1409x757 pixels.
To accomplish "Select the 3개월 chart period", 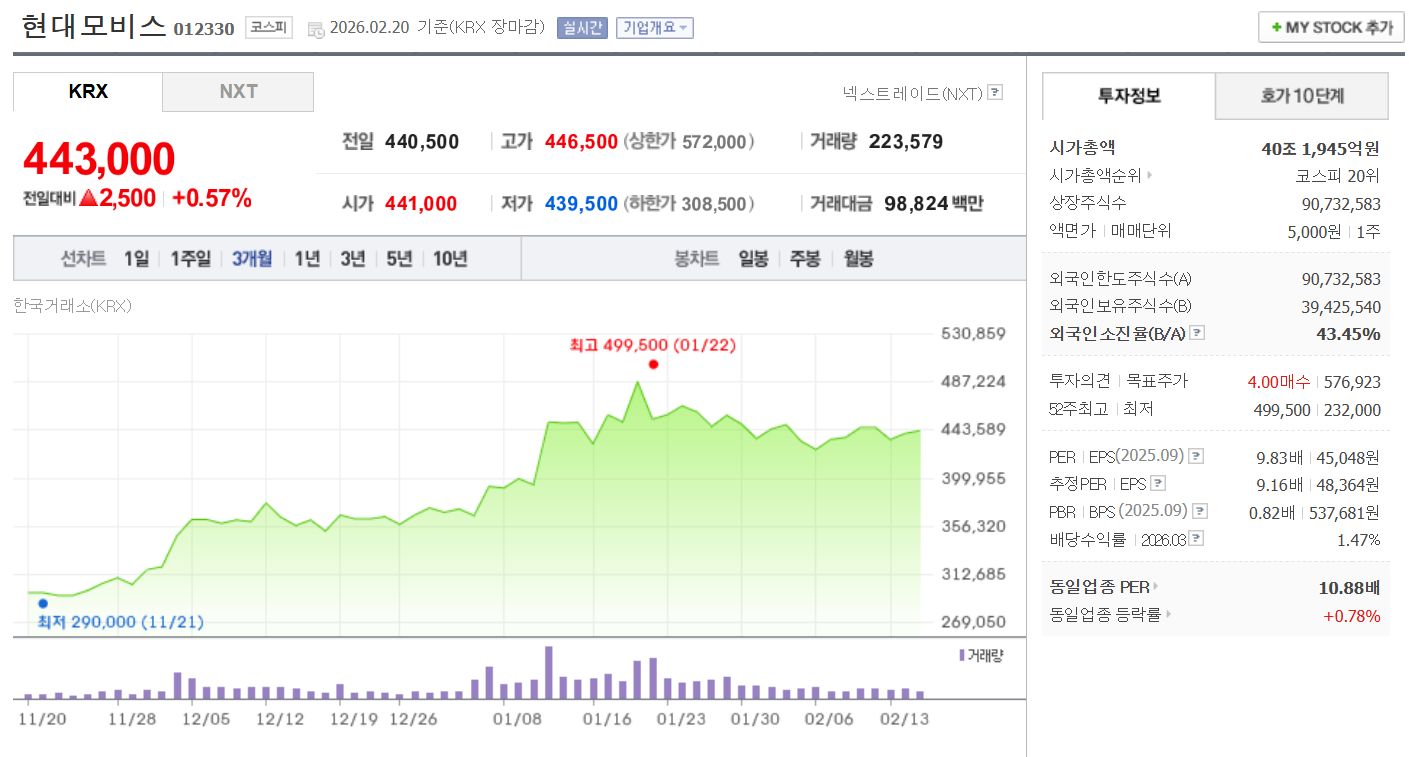I will [x=252, y=259].
